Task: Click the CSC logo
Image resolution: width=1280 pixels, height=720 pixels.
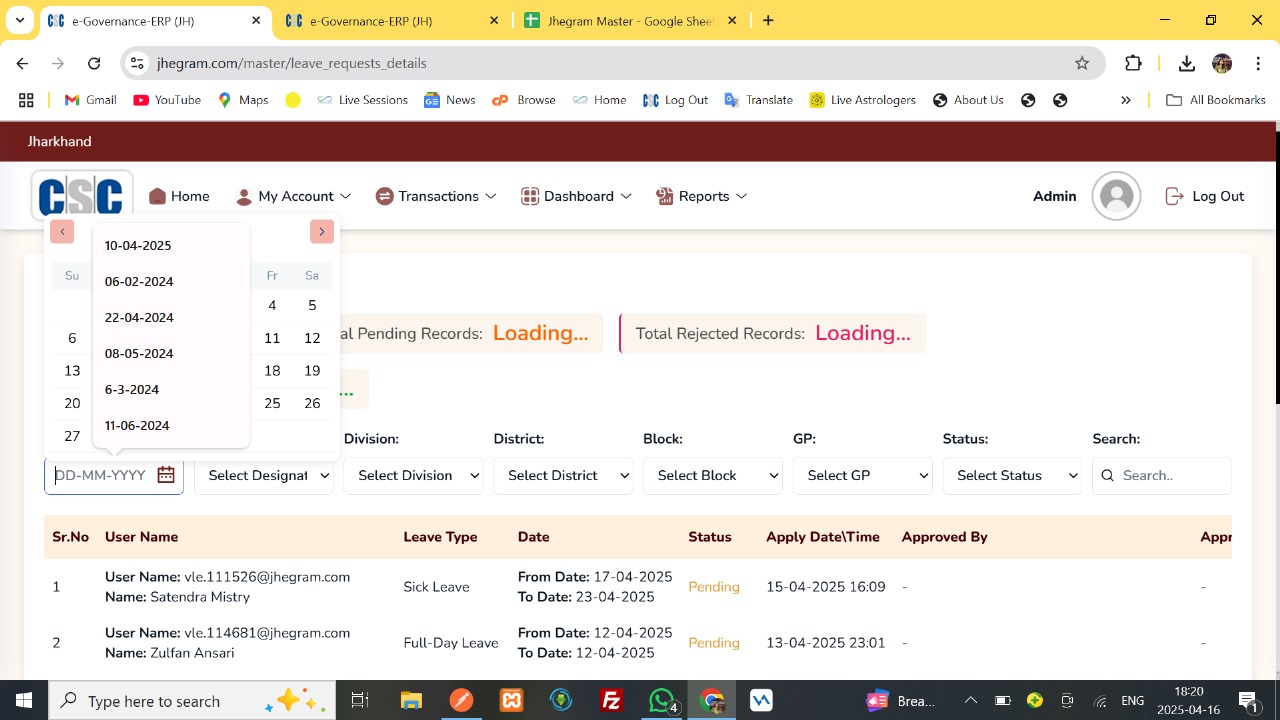Action: click(x=81, y=196)
